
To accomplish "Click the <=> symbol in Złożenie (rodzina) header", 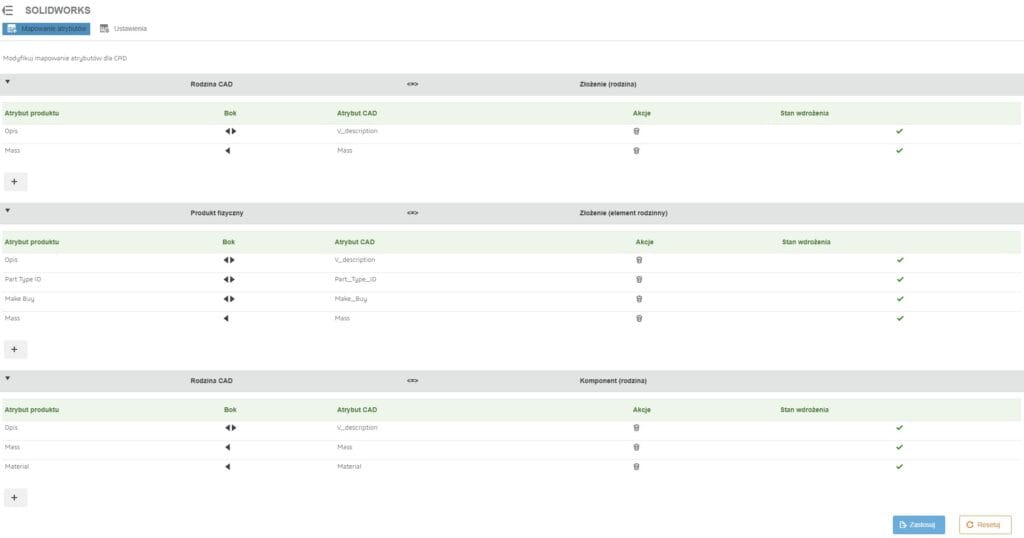I will pyautogui.click(x=412, y=84).
